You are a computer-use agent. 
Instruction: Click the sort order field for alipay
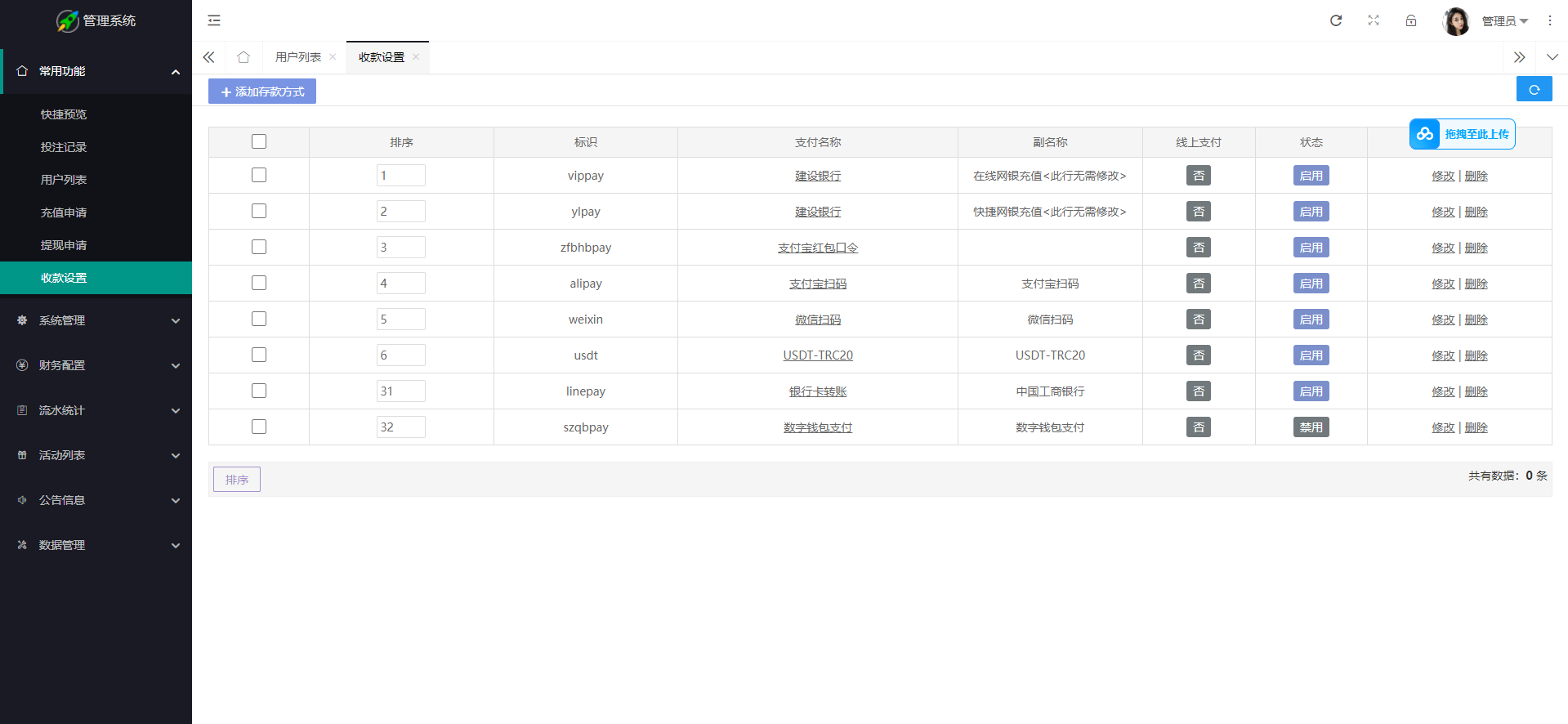(400, 284)
